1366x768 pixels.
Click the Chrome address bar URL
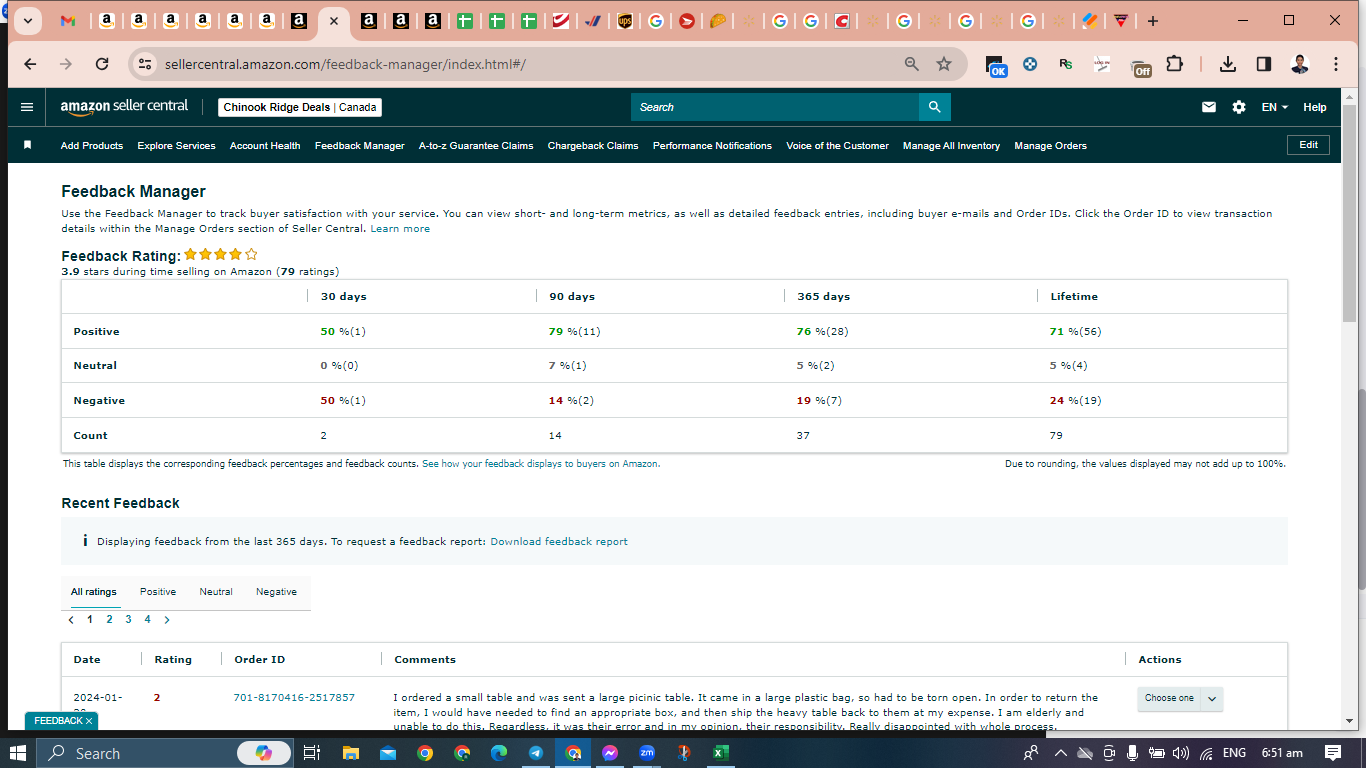(x=345, y=64)
